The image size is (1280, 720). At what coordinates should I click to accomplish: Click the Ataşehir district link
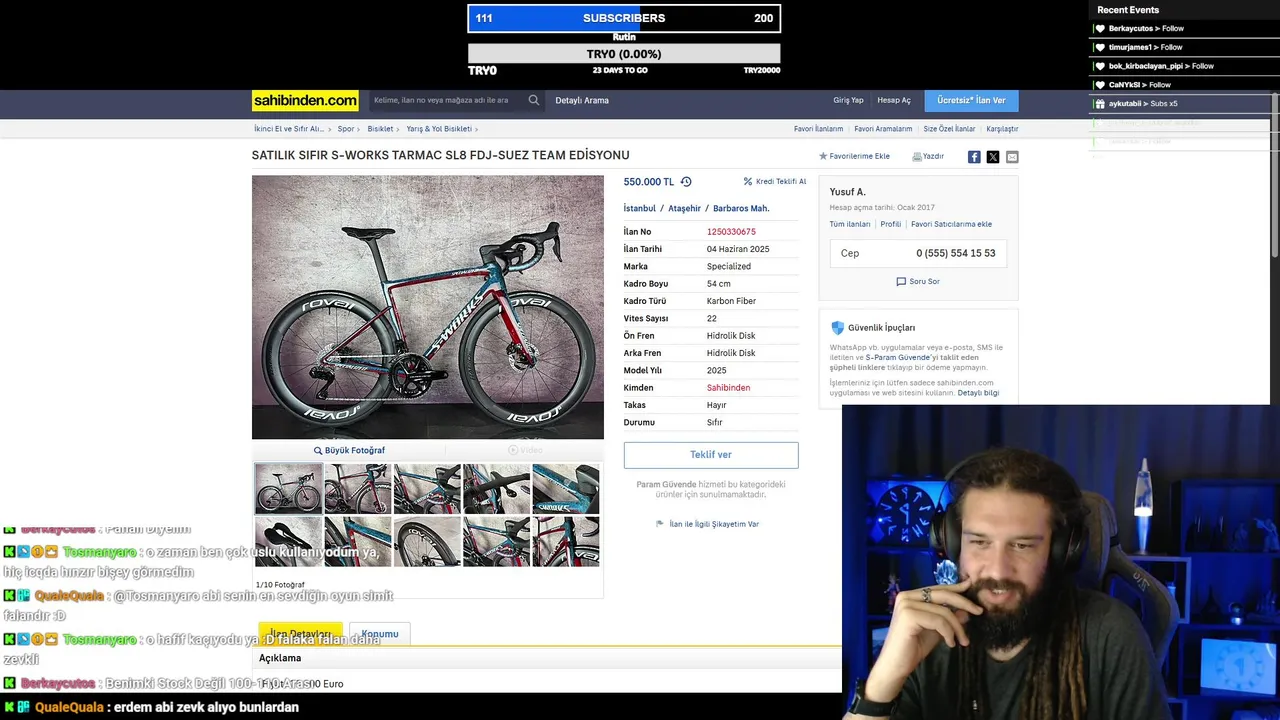(x=684, y=208)
